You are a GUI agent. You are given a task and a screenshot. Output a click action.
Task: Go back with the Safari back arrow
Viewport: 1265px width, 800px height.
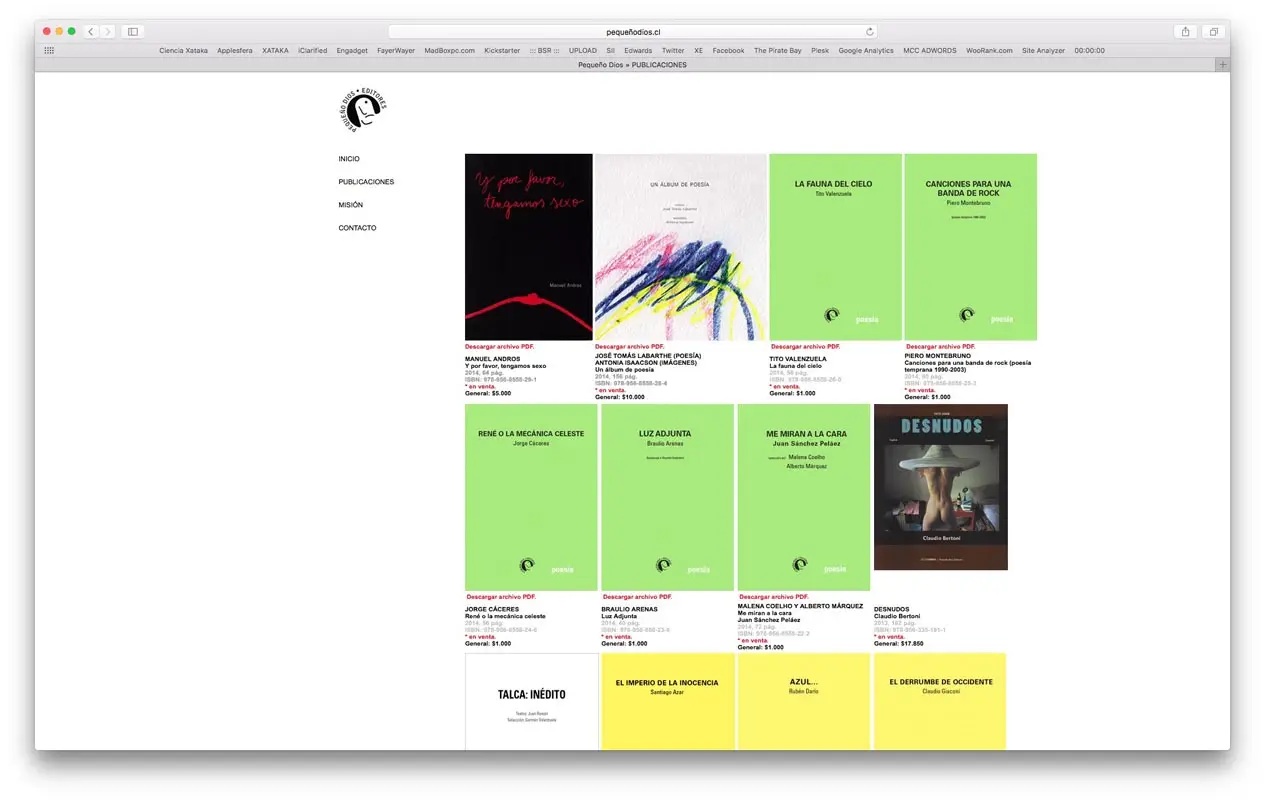pos(91,32)
